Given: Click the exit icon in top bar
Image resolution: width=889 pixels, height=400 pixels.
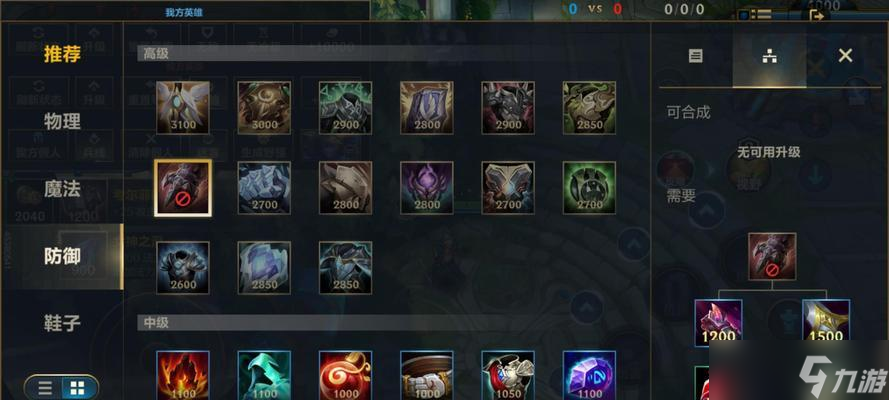Looking at the screenshot, I should click(x=816, y=15).
